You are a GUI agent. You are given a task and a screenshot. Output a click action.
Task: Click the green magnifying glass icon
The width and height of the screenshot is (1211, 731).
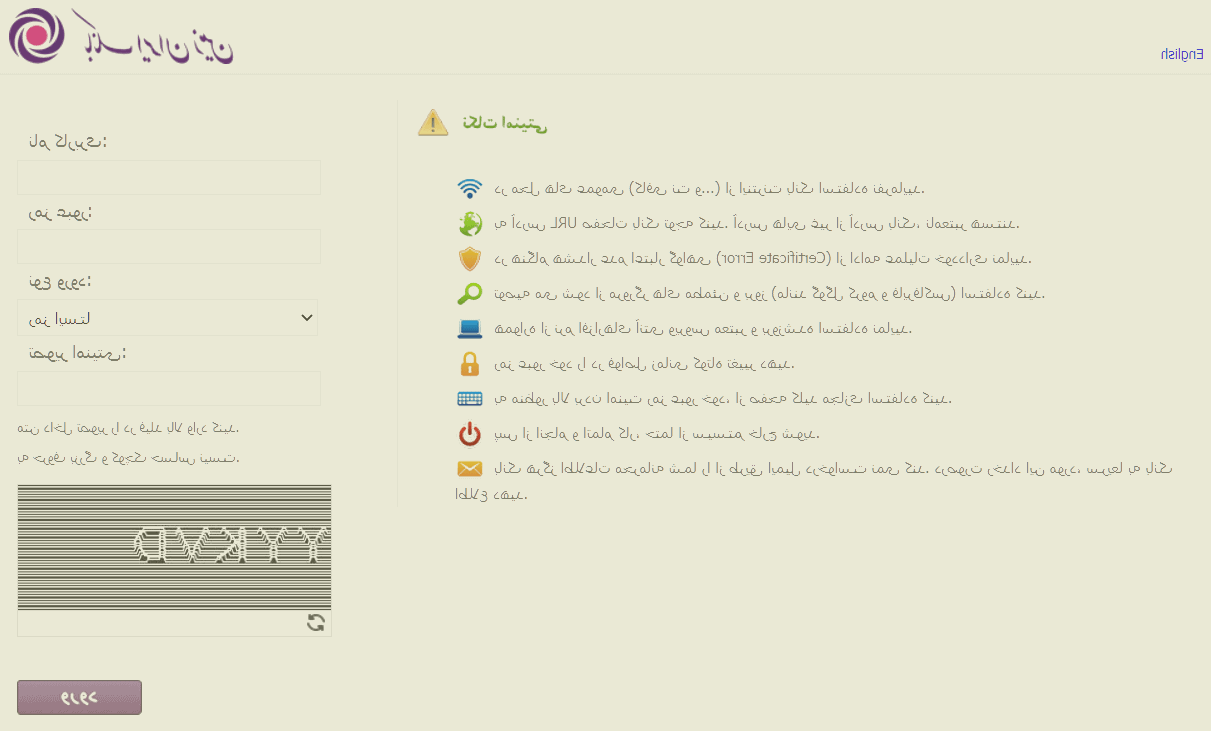pyautogui.click(x=470, y=294)
